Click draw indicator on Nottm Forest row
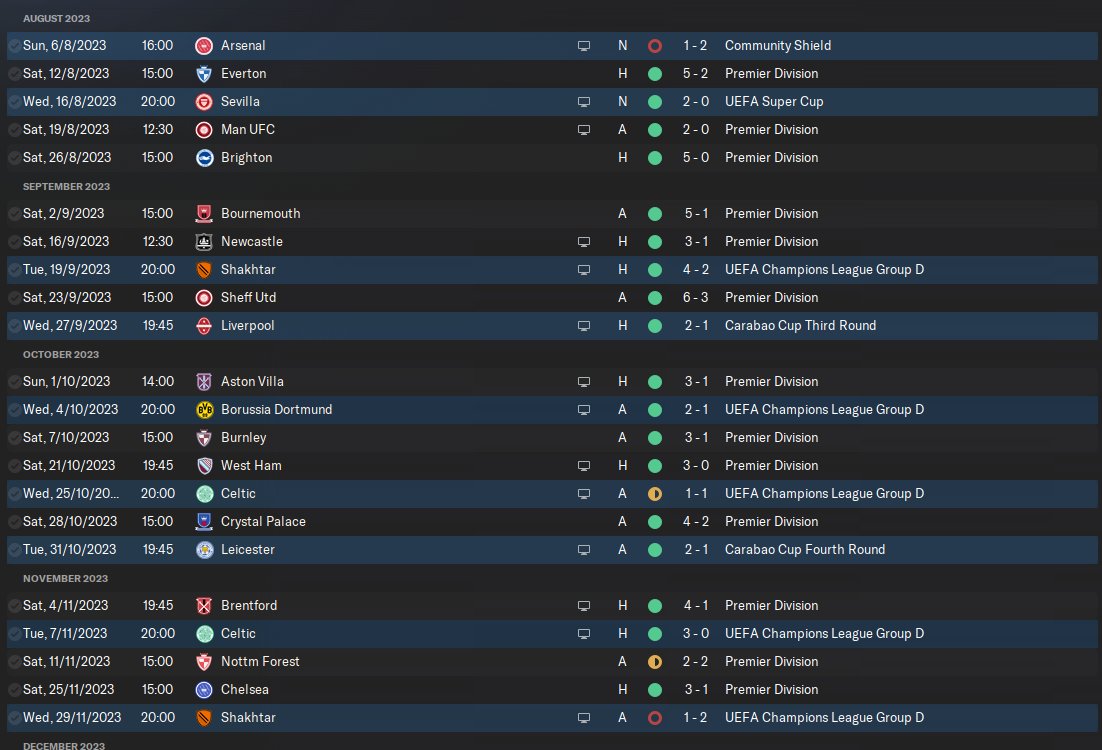The height and width of the screenshot is (750, 1102). pos(655,662)
